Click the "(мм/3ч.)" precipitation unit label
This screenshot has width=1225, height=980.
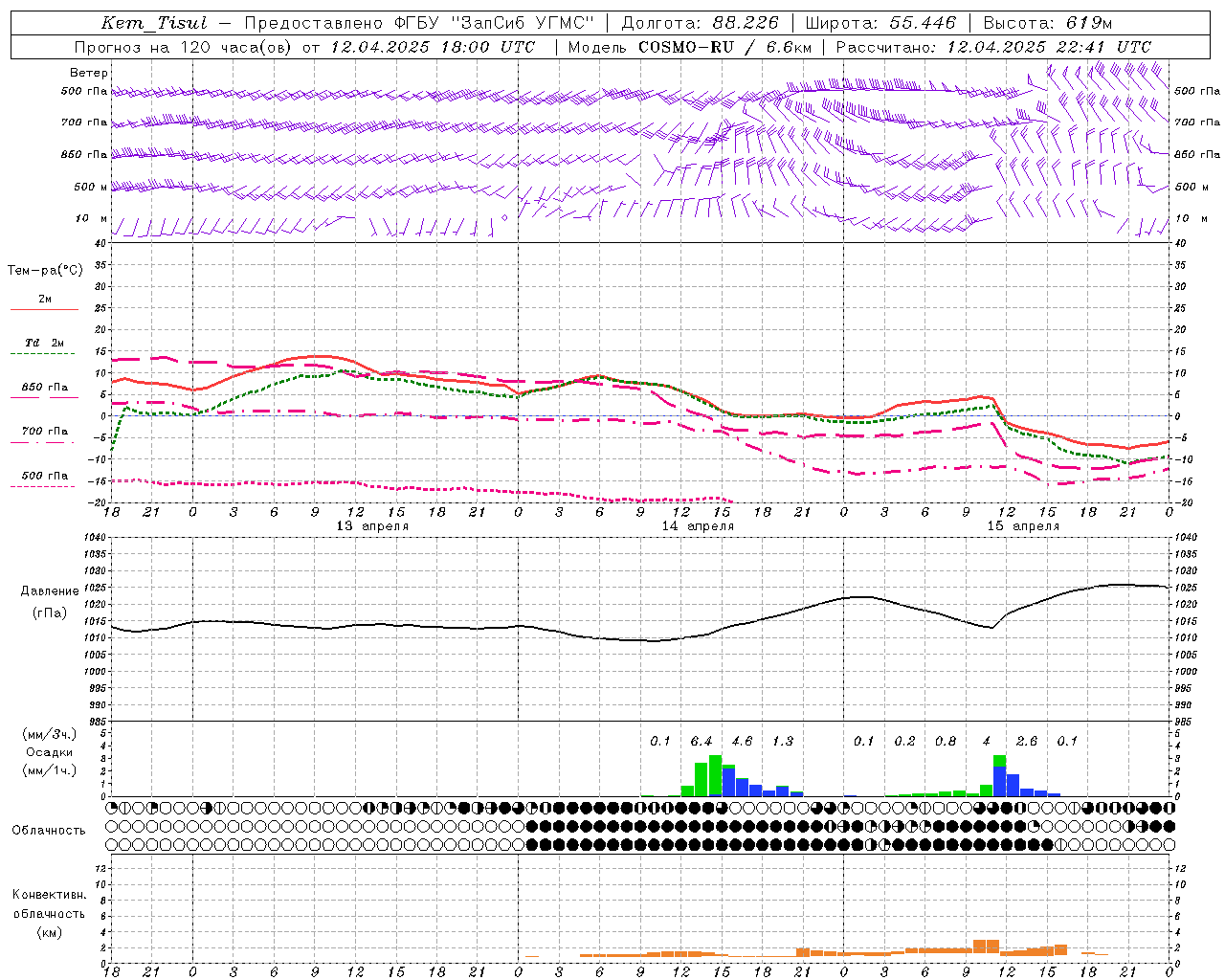(x=51, y=734)
